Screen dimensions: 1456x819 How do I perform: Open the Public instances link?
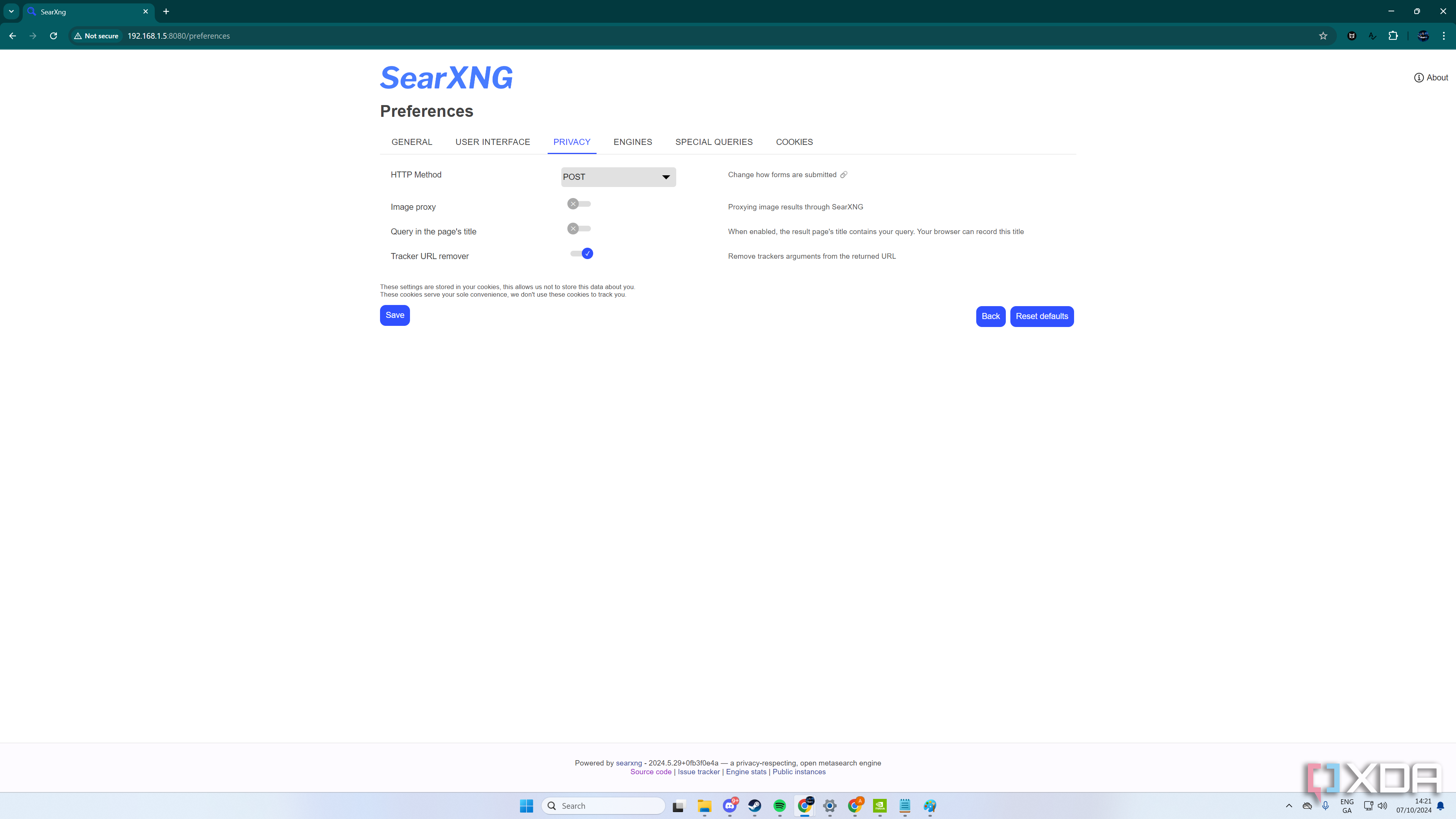click(x=799, y=772)
